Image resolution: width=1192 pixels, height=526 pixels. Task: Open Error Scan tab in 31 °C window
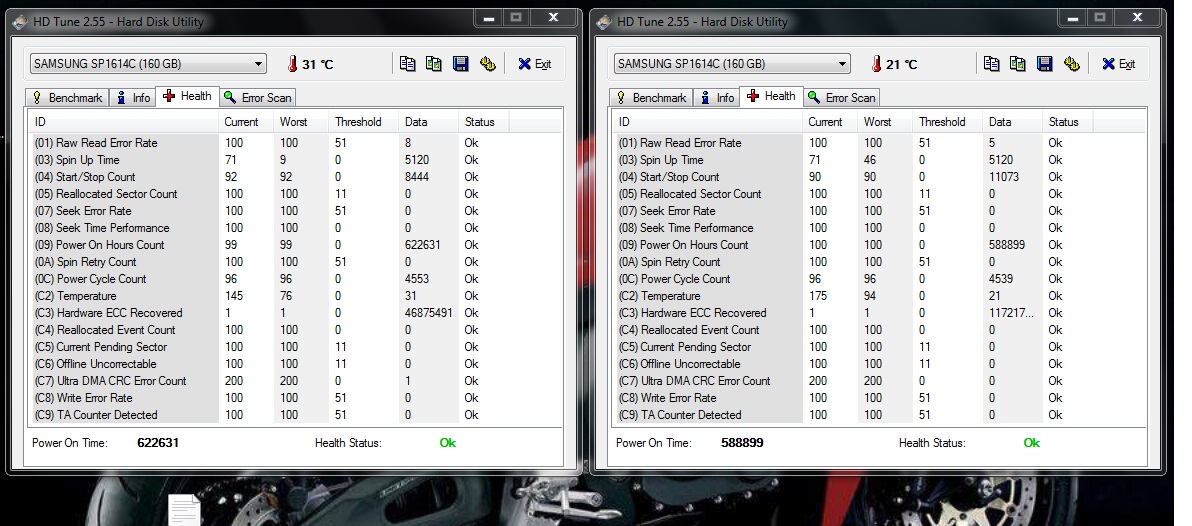(258, 97)
